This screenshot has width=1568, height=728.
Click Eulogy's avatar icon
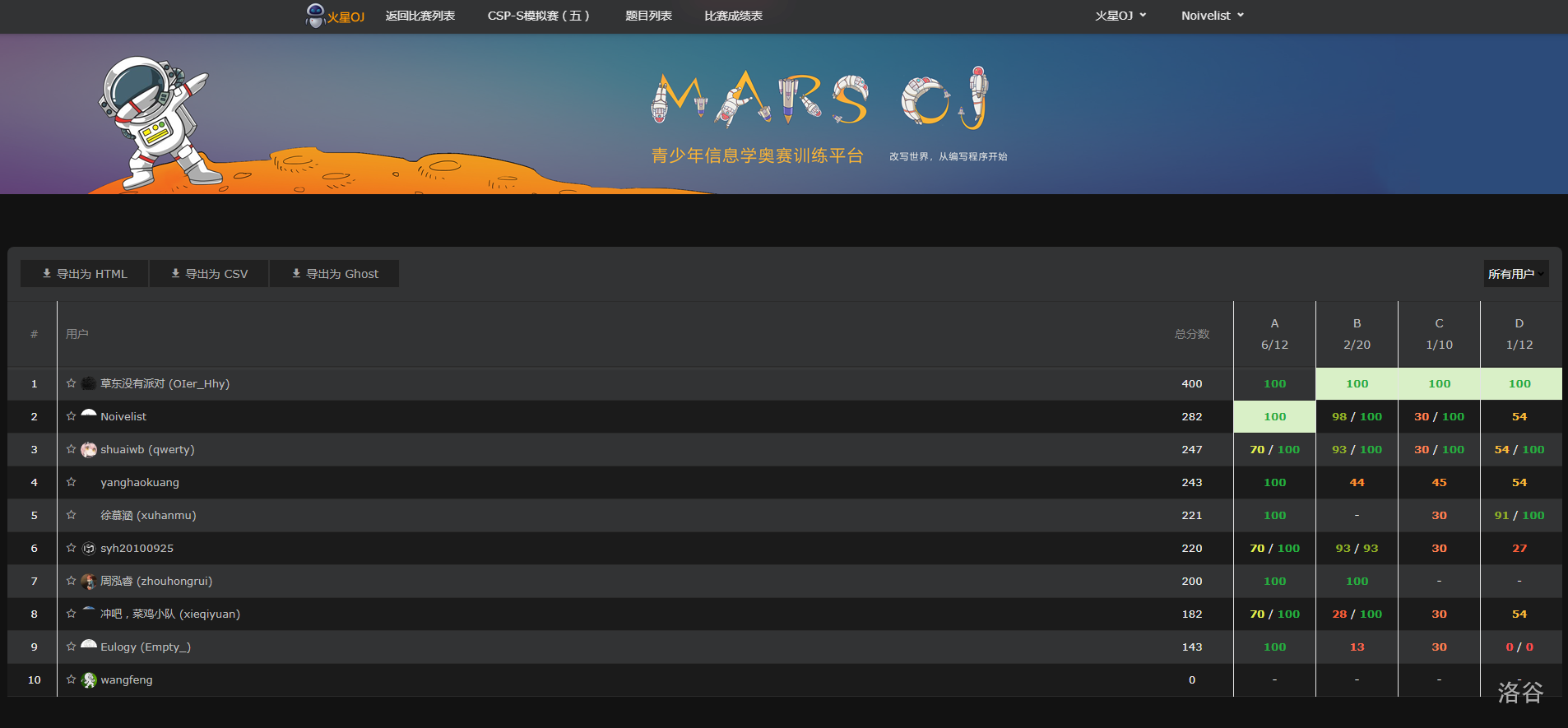point(89,646)
